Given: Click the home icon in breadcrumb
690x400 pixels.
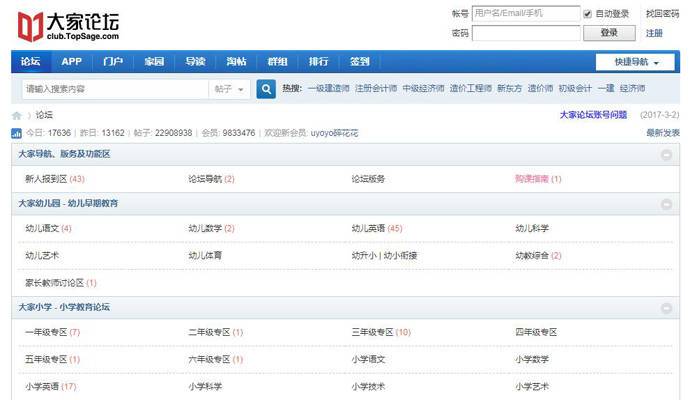Looking at the screenshot, I should pos(16,115).
